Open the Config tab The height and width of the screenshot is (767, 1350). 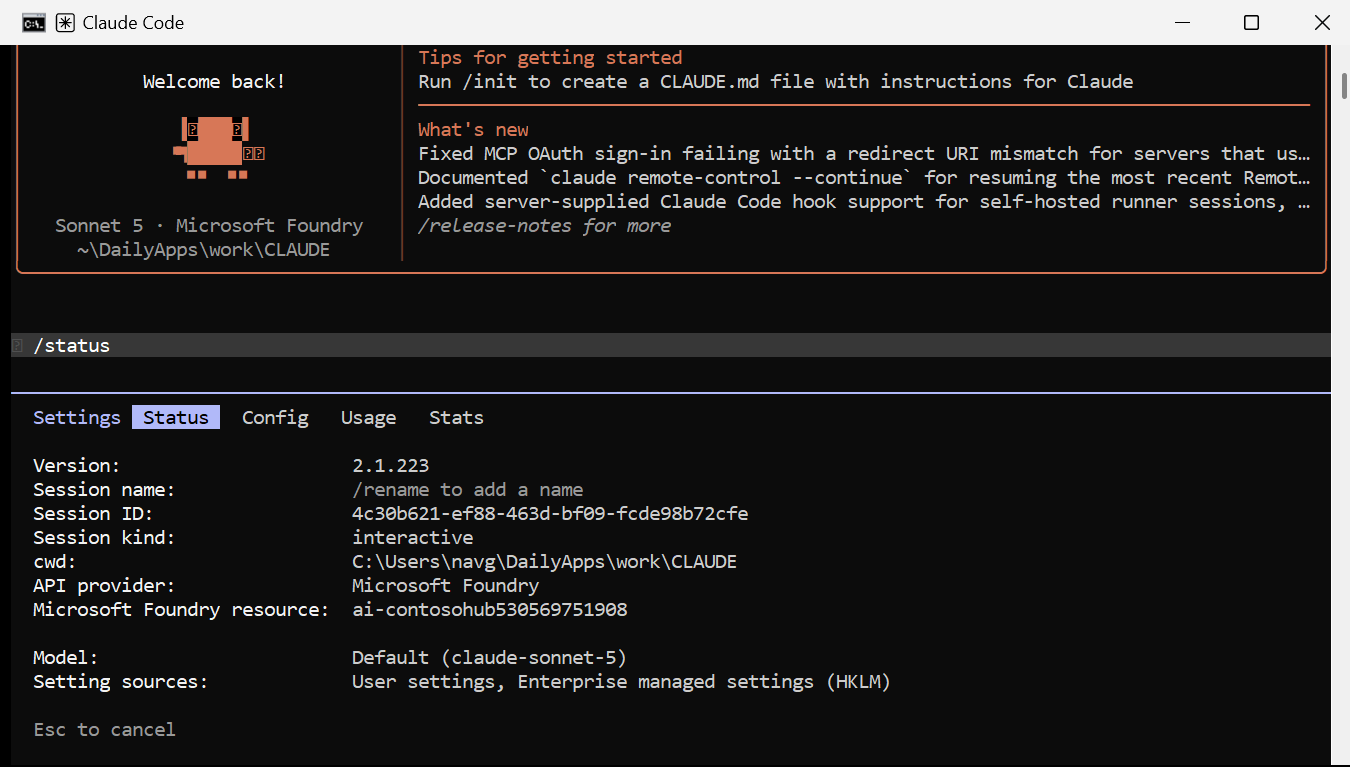[x=275, y=418]
